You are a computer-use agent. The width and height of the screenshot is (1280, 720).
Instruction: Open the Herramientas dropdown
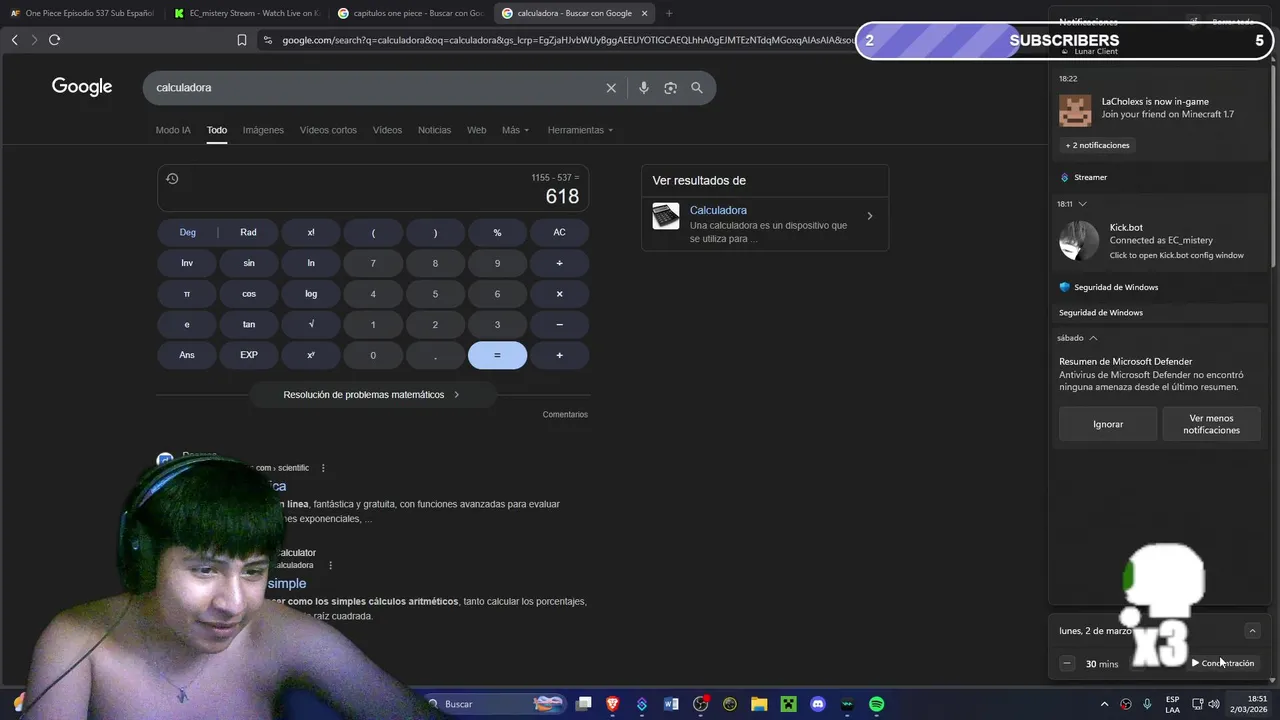(x=580, y=130)
